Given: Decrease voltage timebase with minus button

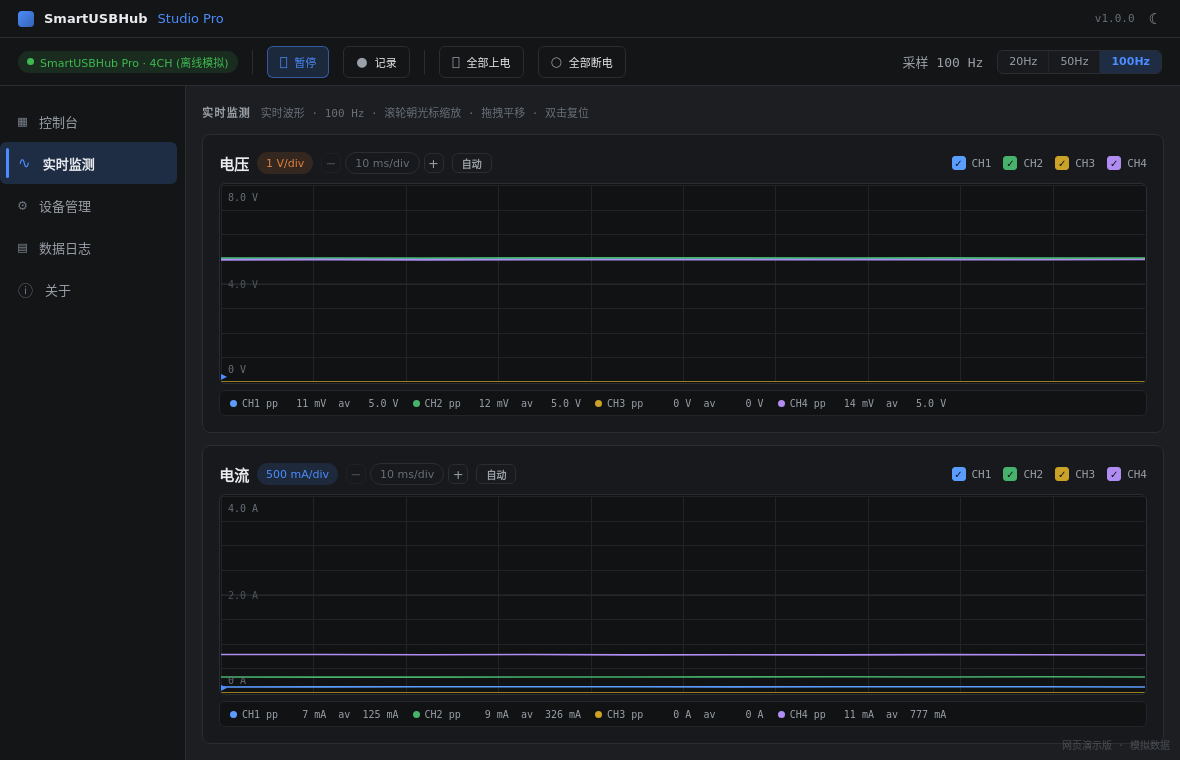Looking at the screenshot, I should point(330,163).
